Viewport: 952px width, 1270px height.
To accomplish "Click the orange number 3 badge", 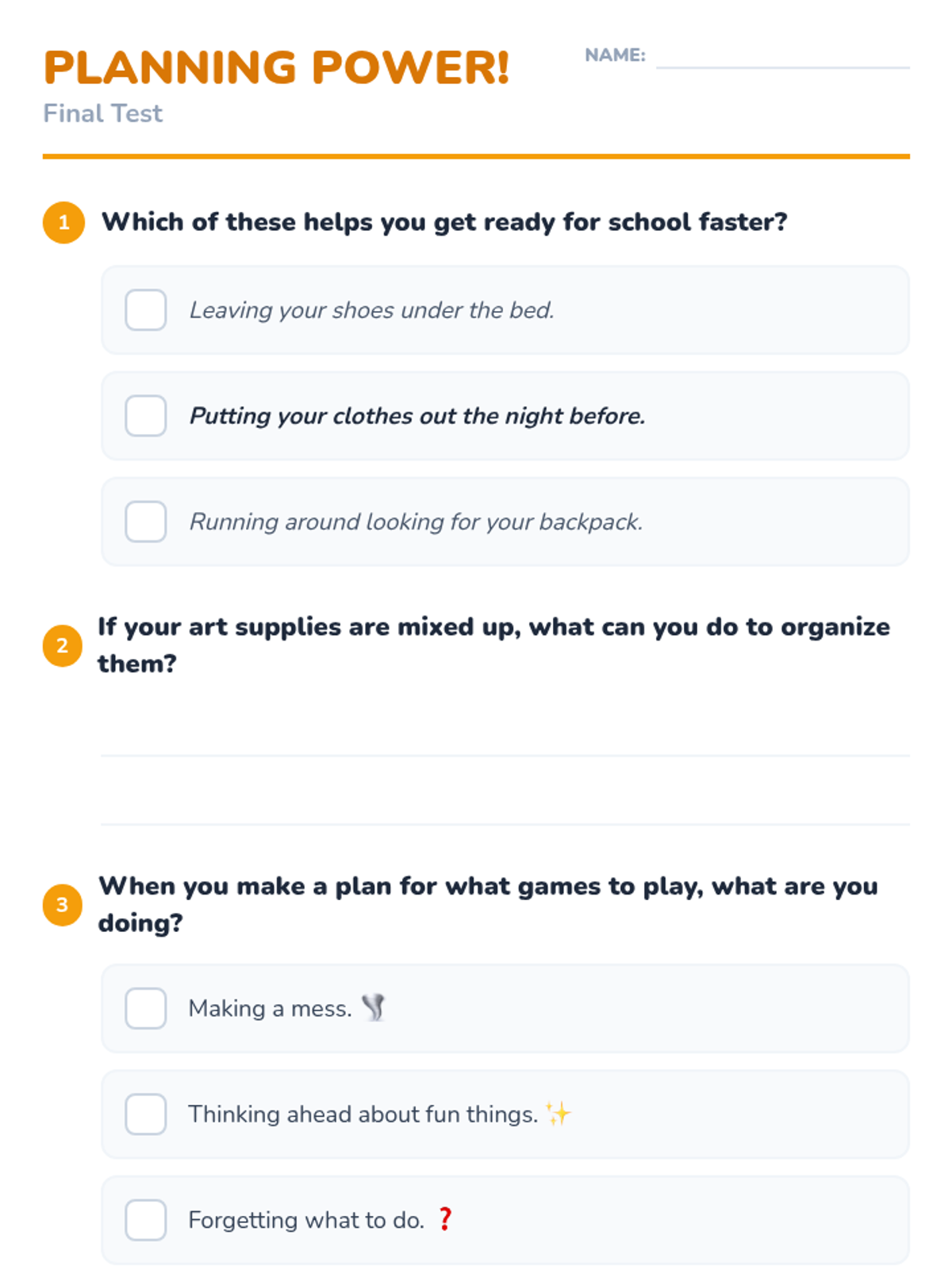I will pyautogui.click(x=62, y=905).
